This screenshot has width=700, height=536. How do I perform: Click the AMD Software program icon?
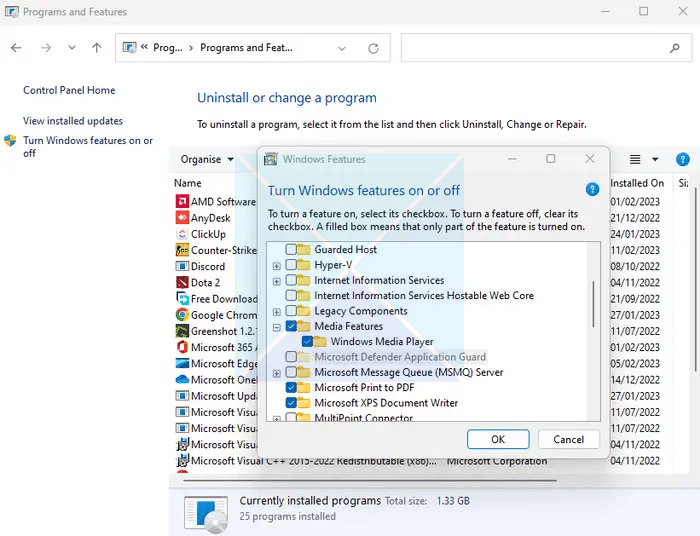tap(182, 201)
